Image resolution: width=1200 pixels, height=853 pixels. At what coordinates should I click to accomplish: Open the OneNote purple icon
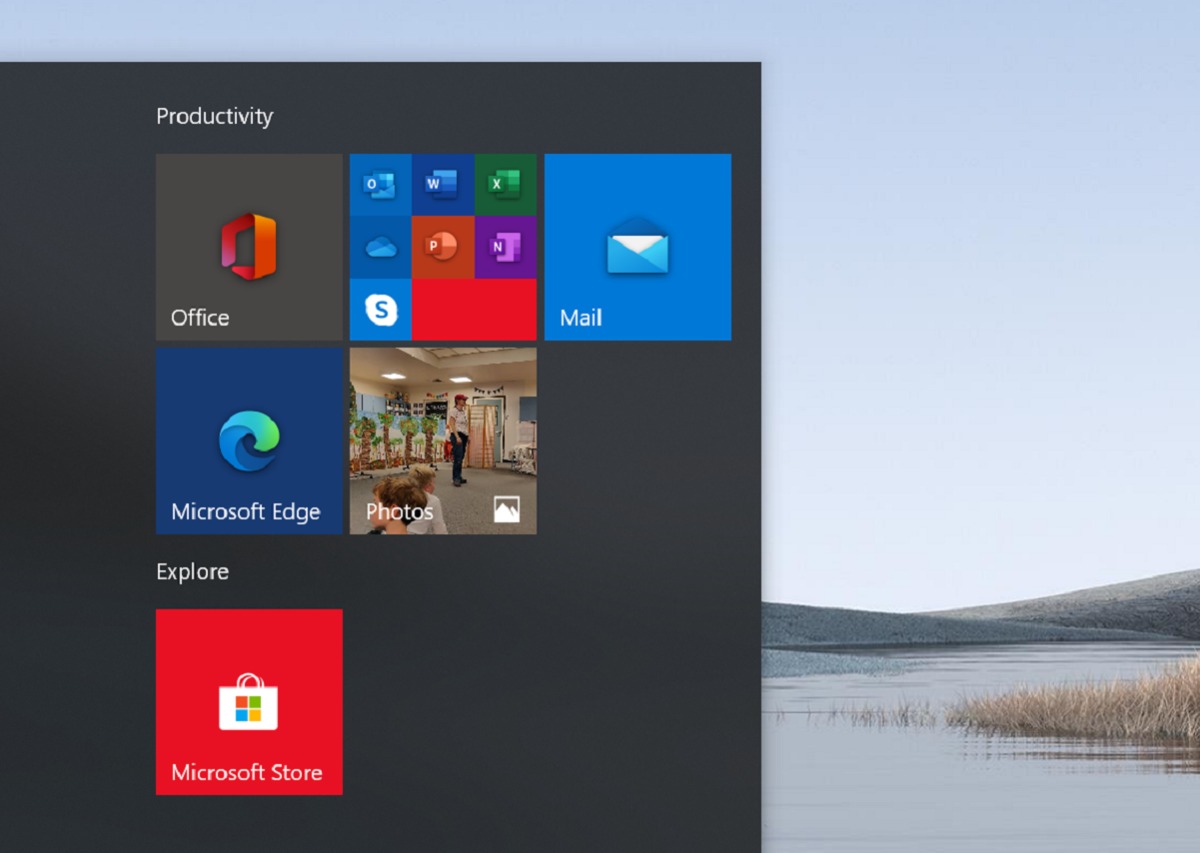click(505, 247)
